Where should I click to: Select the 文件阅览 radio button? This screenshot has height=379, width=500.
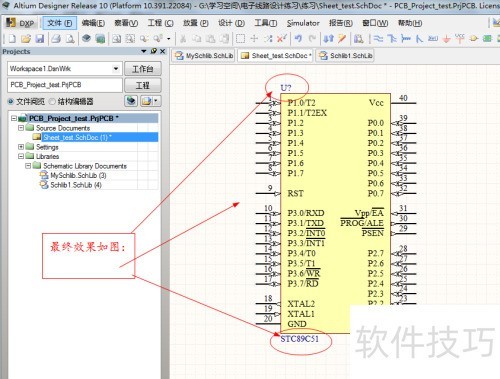coord(11,101)
